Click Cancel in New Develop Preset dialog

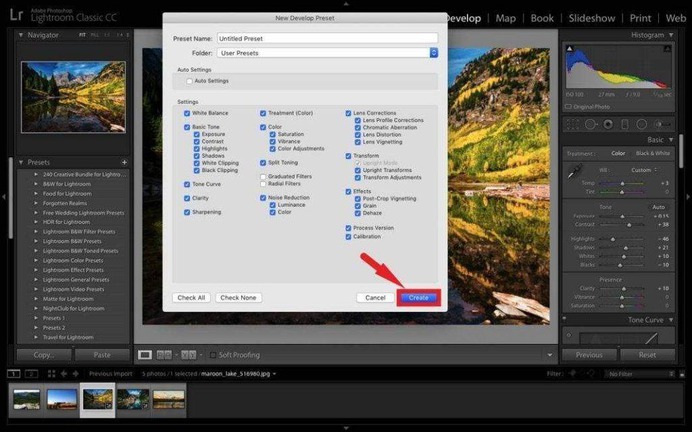coord(375,298)
